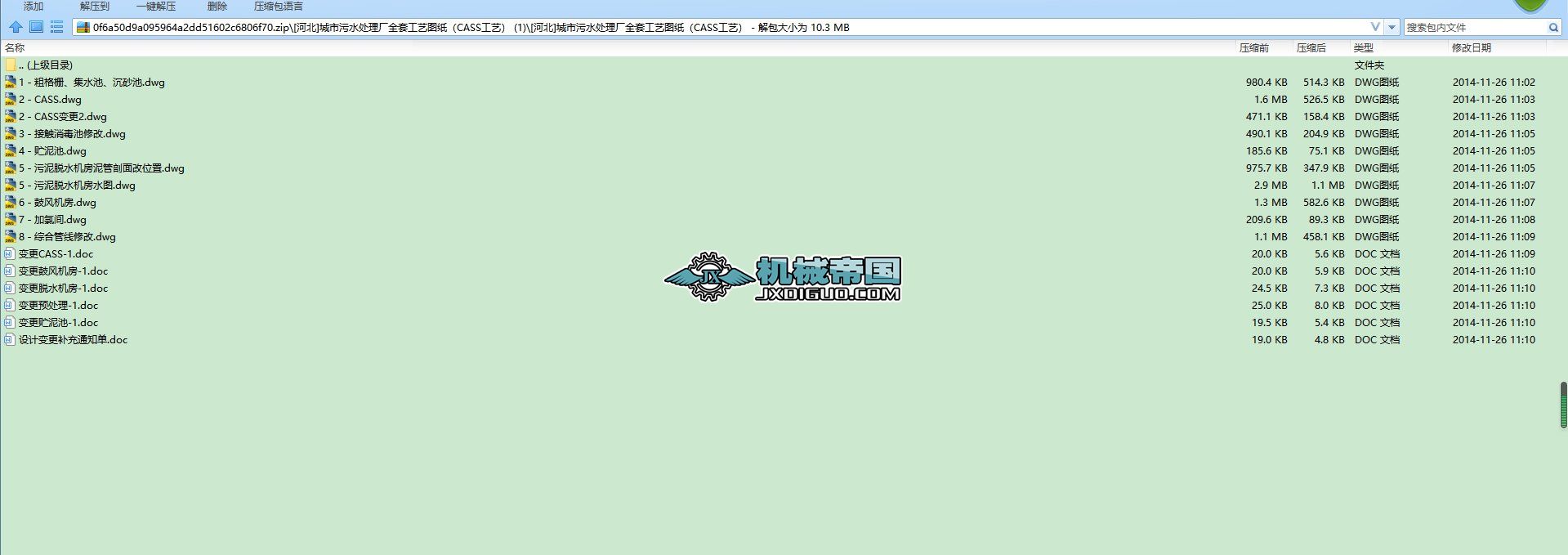Click the 582.6 KB compressed size cell
Screen dimensions: 1568x555
1324,202
